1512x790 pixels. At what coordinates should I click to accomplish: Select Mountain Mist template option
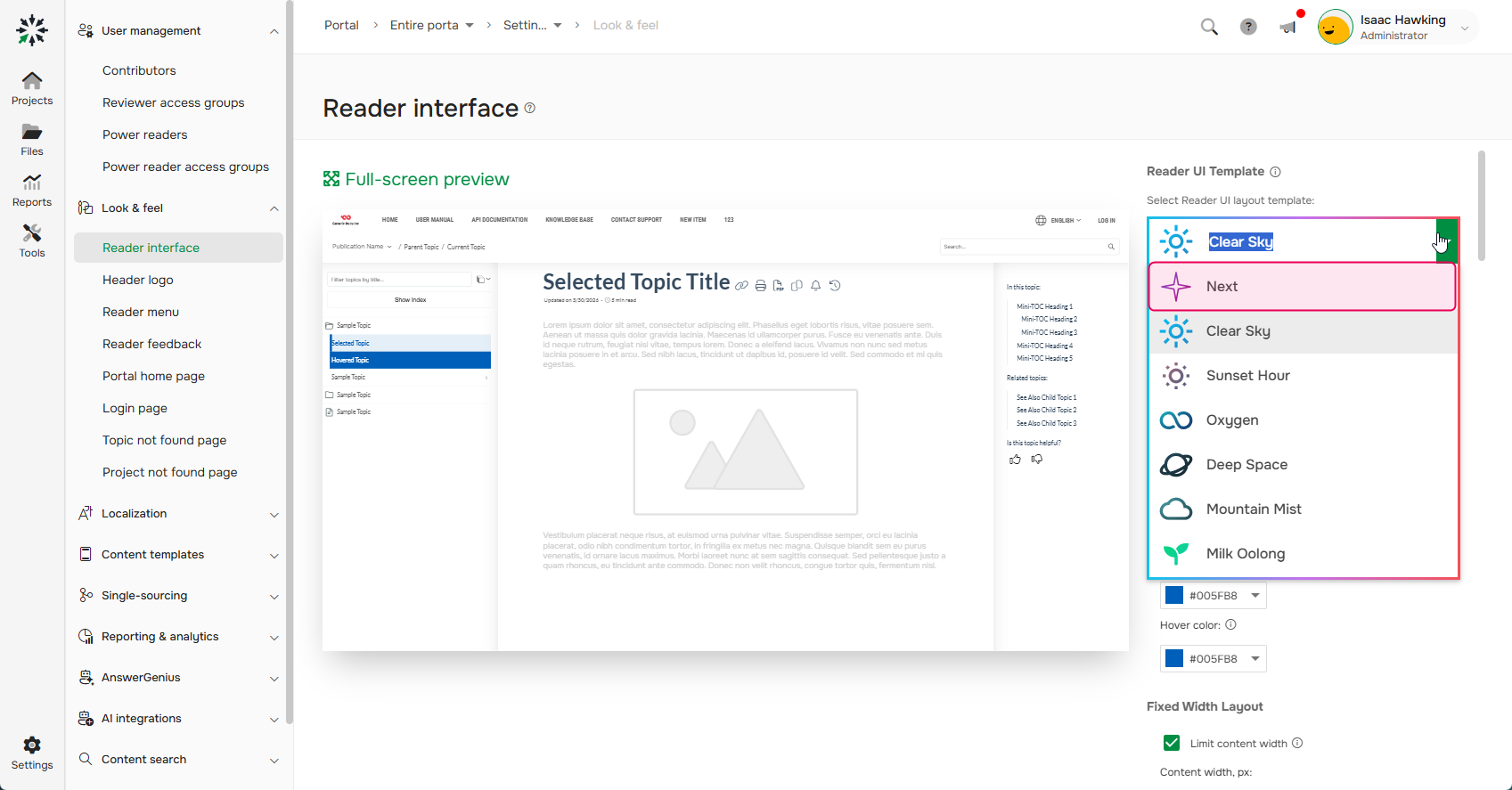(1303, 509)
